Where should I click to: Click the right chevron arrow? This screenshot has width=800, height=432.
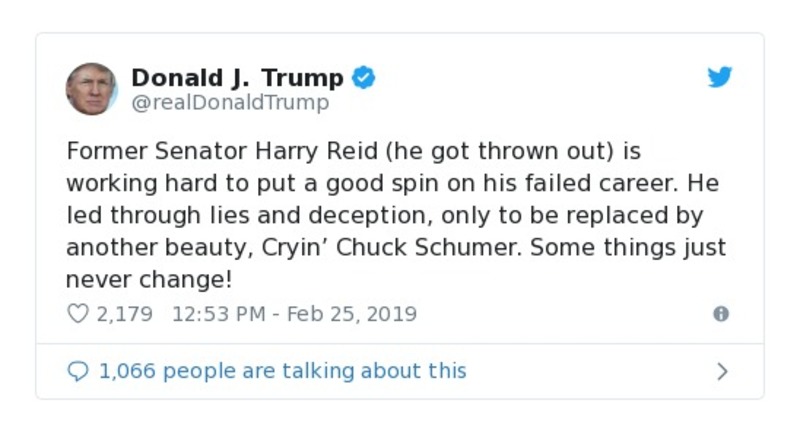(722, 372)
